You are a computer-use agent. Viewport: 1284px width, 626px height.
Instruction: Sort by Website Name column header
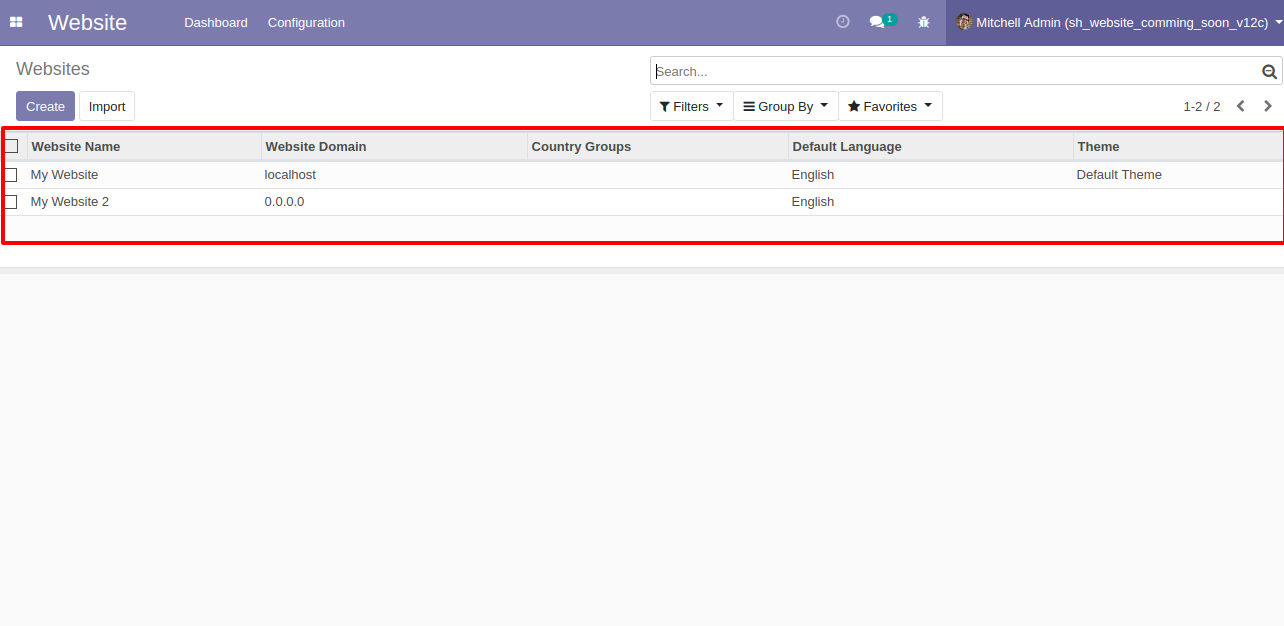tap(144, 146)
